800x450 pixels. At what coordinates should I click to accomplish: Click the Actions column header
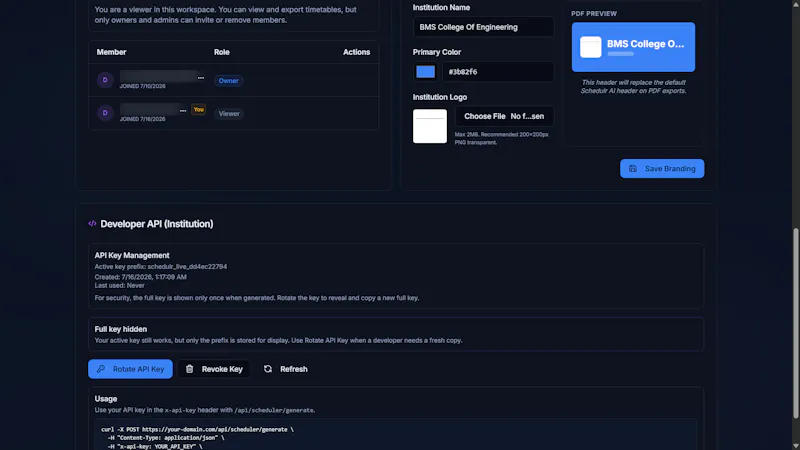[x=356, y=52]
